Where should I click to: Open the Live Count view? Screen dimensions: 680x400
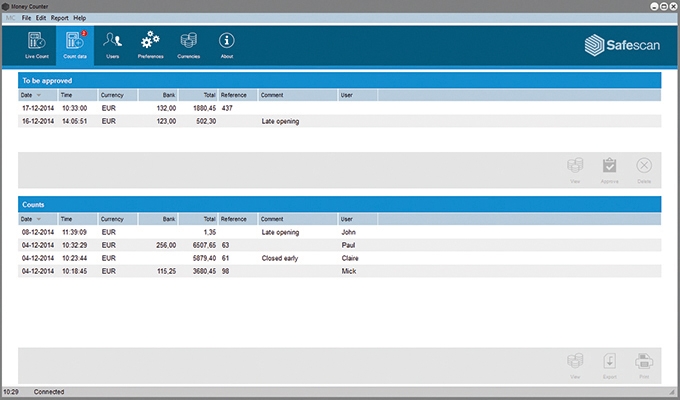[x=36, y=45]
